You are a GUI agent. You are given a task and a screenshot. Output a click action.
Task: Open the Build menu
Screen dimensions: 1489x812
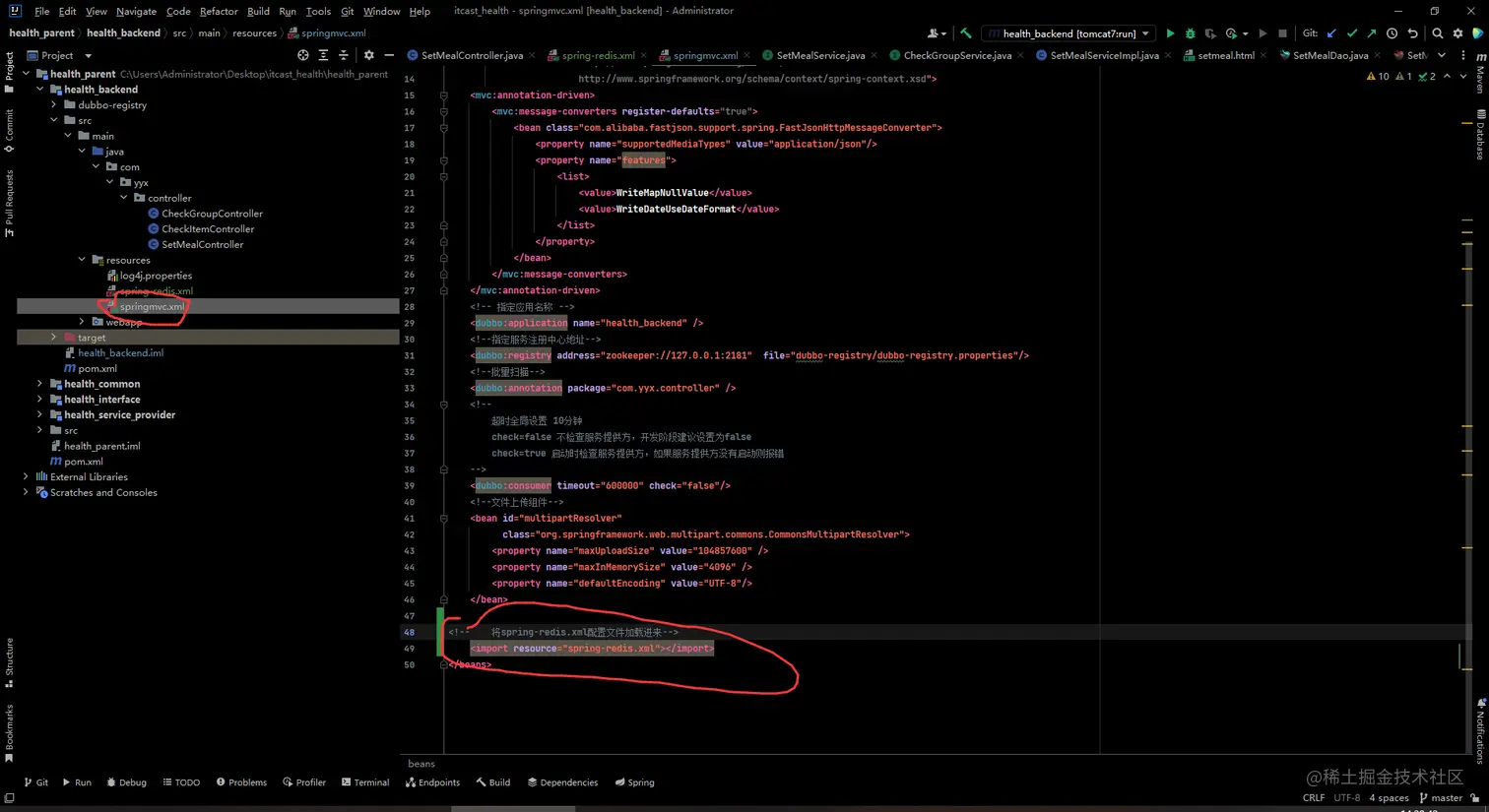coord(258,11)
